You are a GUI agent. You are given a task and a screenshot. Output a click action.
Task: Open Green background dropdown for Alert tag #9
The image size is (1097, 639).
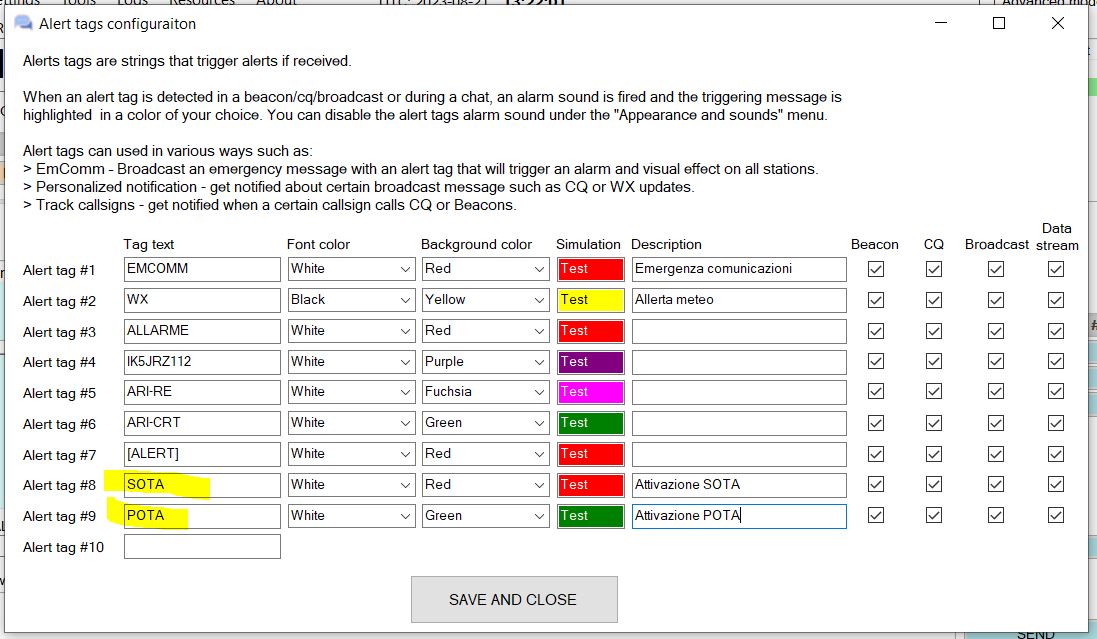click(x=486, y=516)
